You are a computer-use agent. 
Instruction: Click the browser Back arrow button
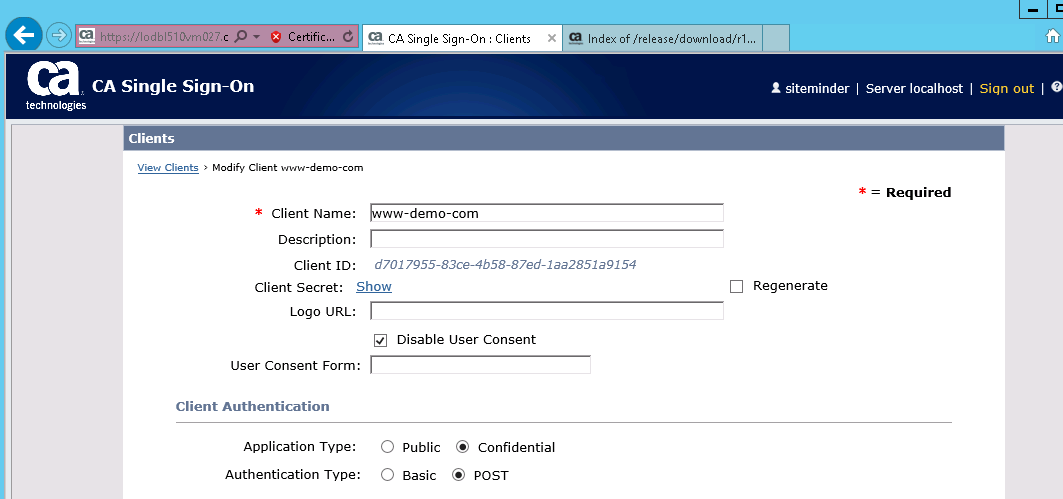(x=24, y=35)
